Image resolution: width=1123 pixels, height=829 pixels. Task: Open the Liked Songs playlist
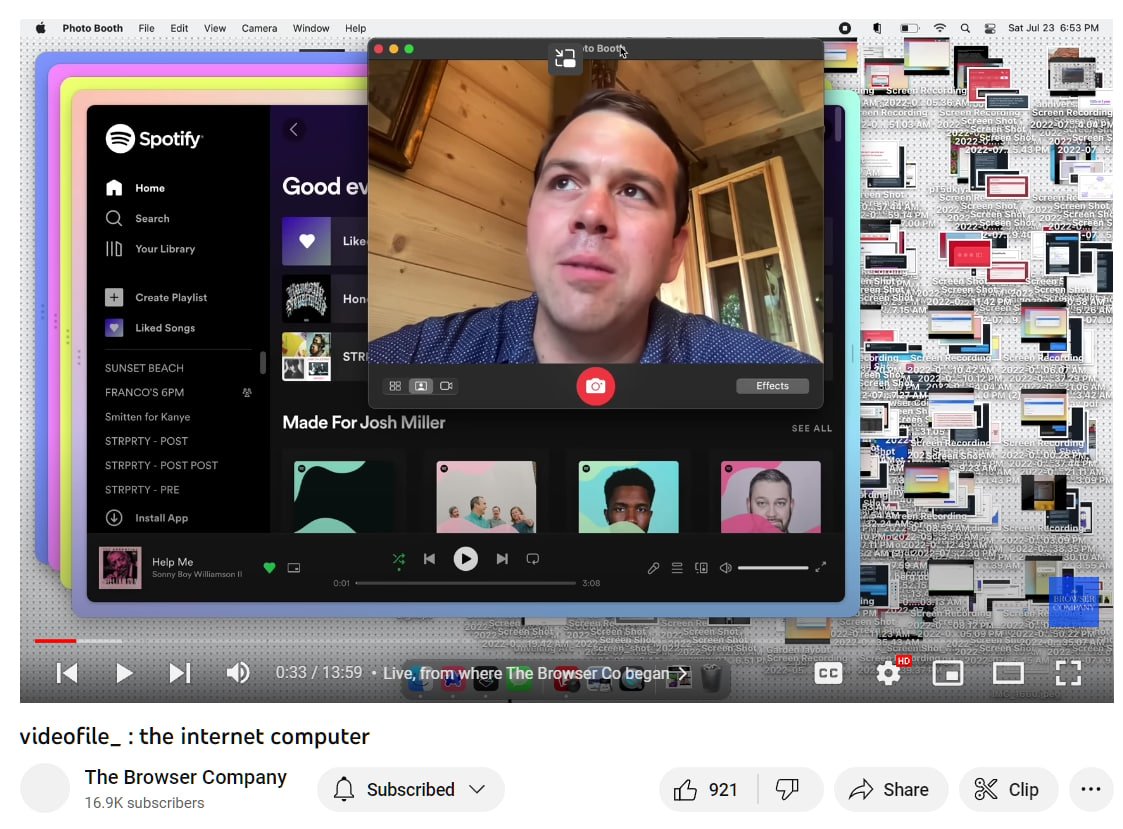point(150,328)
